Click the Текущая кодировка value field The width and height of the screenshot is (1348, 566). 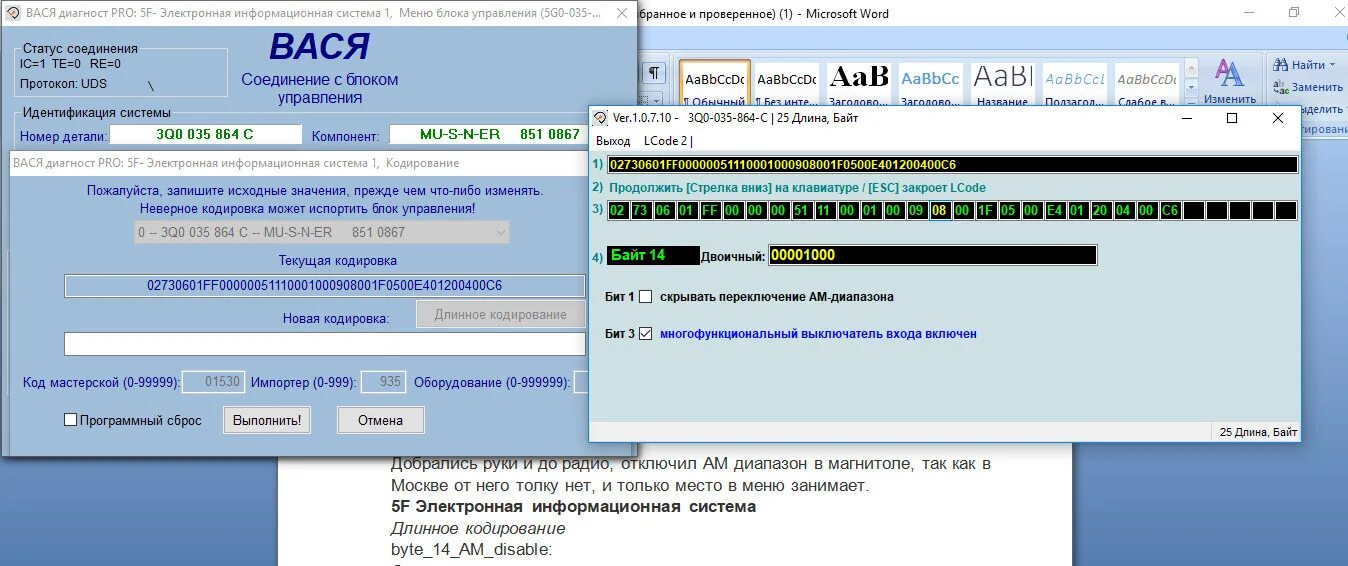pyautogui.click(x=325, y=286)
